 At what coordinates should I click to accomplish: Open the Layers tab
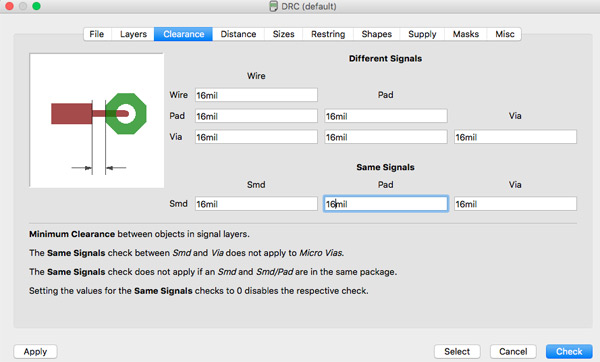pos(133,34)
